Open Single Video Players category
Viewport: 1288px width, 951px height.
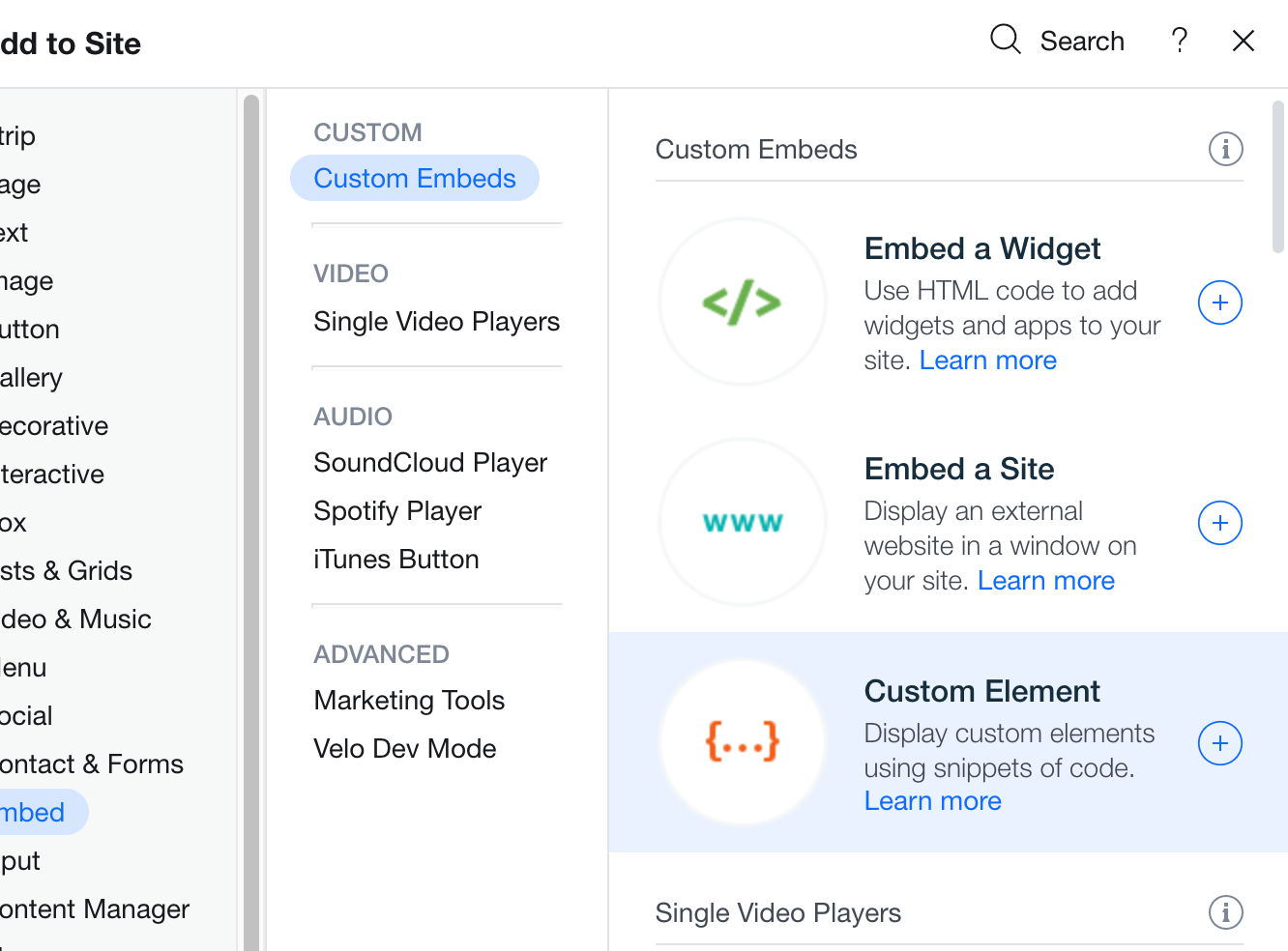pos(436,322)
